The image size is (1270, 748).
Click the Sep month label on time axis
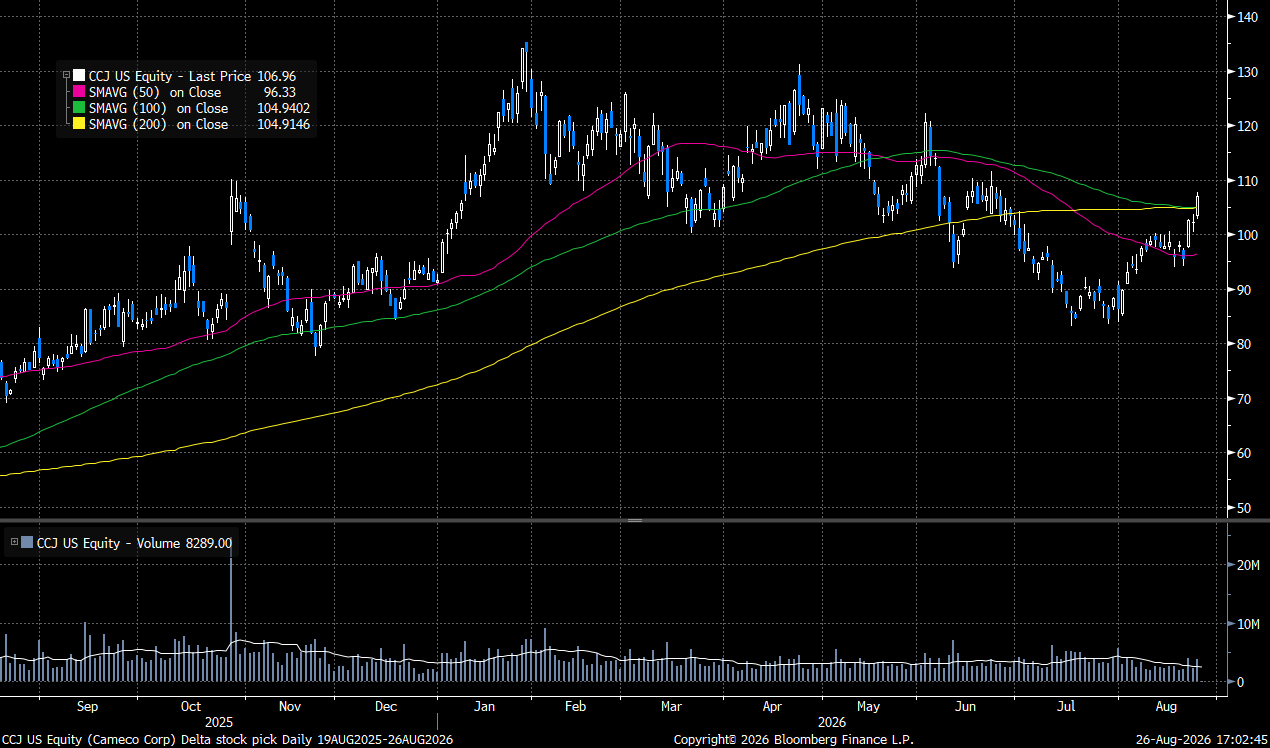click(x=87, y=707)
